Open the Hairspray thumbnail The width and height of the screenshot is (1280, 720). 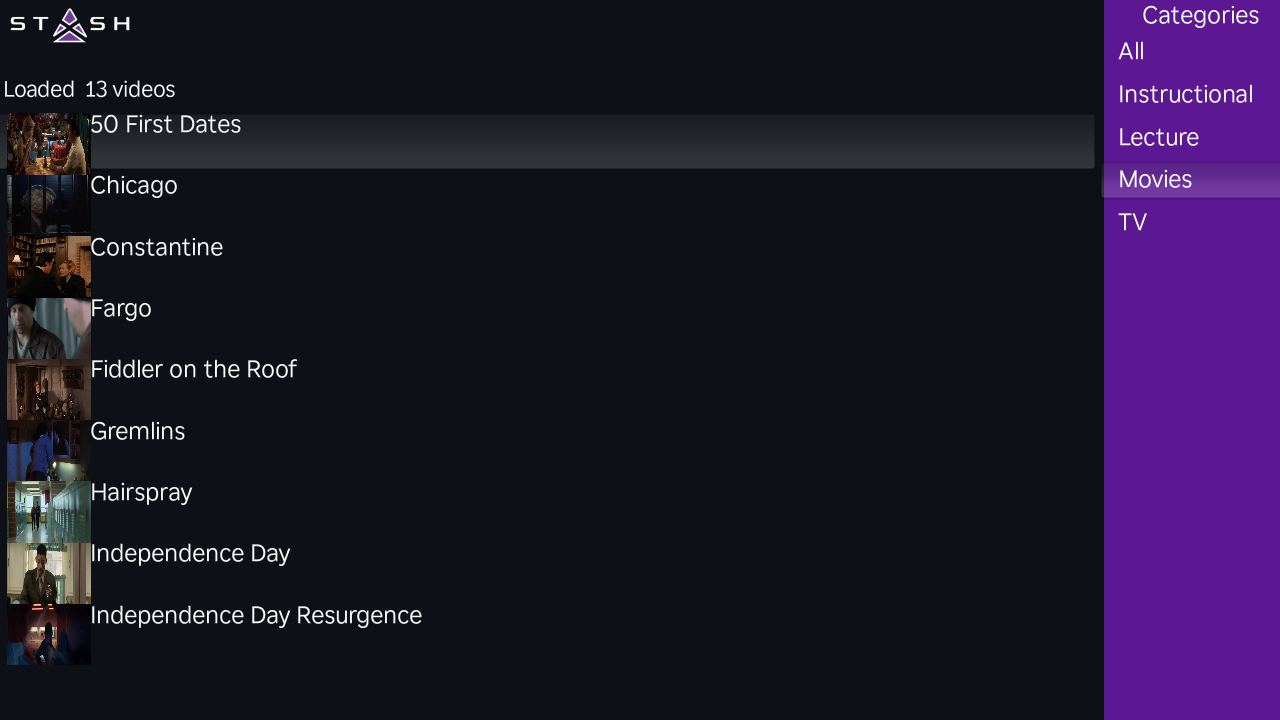49,512
